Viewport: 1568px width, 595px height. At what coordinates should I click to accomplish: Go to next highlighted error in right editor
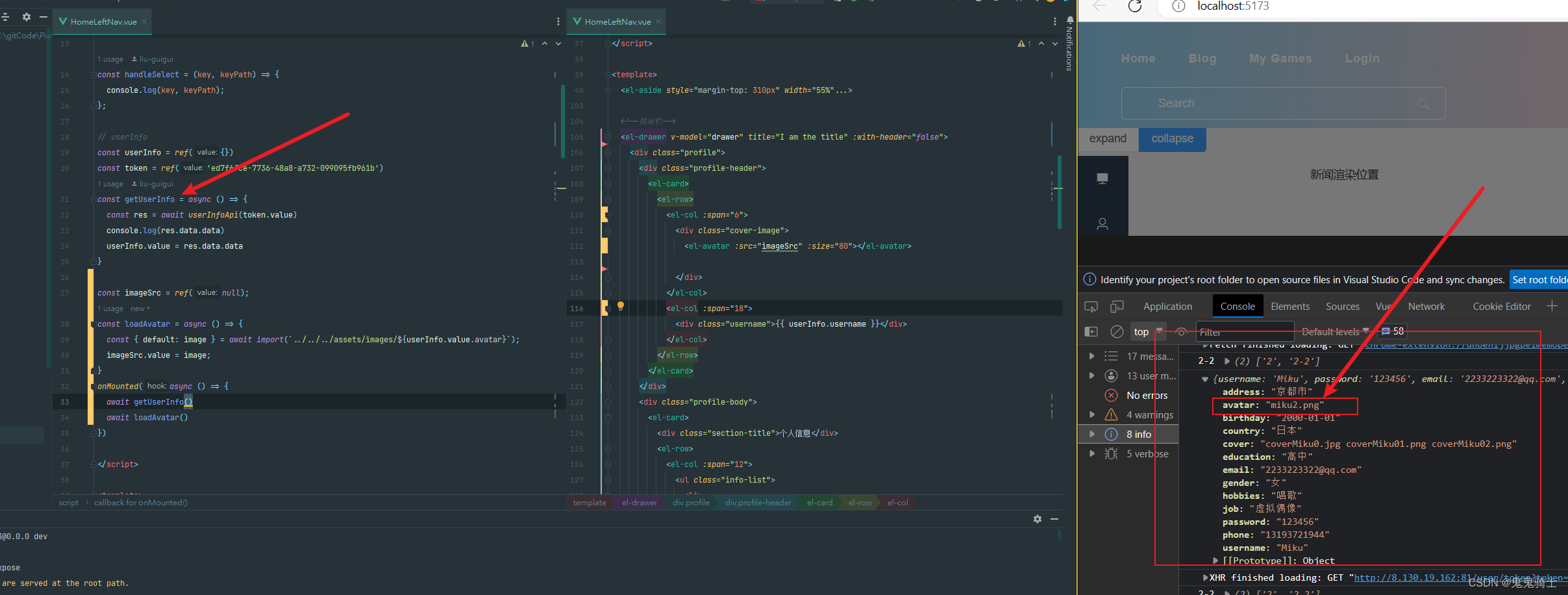pos(1054,44)
